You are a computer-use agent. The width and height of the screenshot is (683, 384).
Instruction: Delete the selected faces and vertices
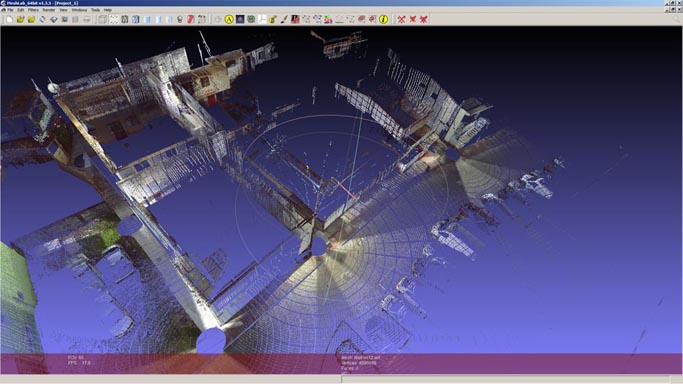point(423,19)
